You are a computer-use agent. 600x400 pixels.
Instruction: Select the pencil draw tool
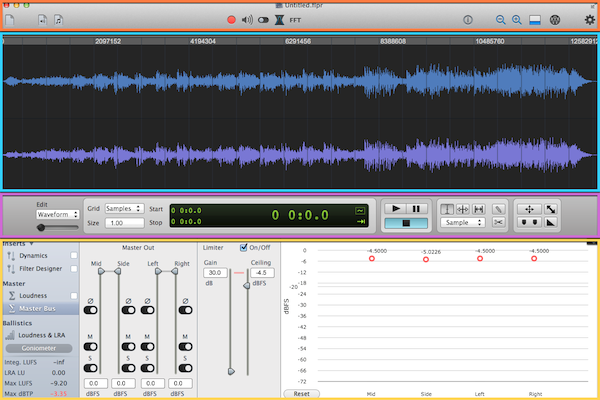pyautogui.click(x=498, y=209)
